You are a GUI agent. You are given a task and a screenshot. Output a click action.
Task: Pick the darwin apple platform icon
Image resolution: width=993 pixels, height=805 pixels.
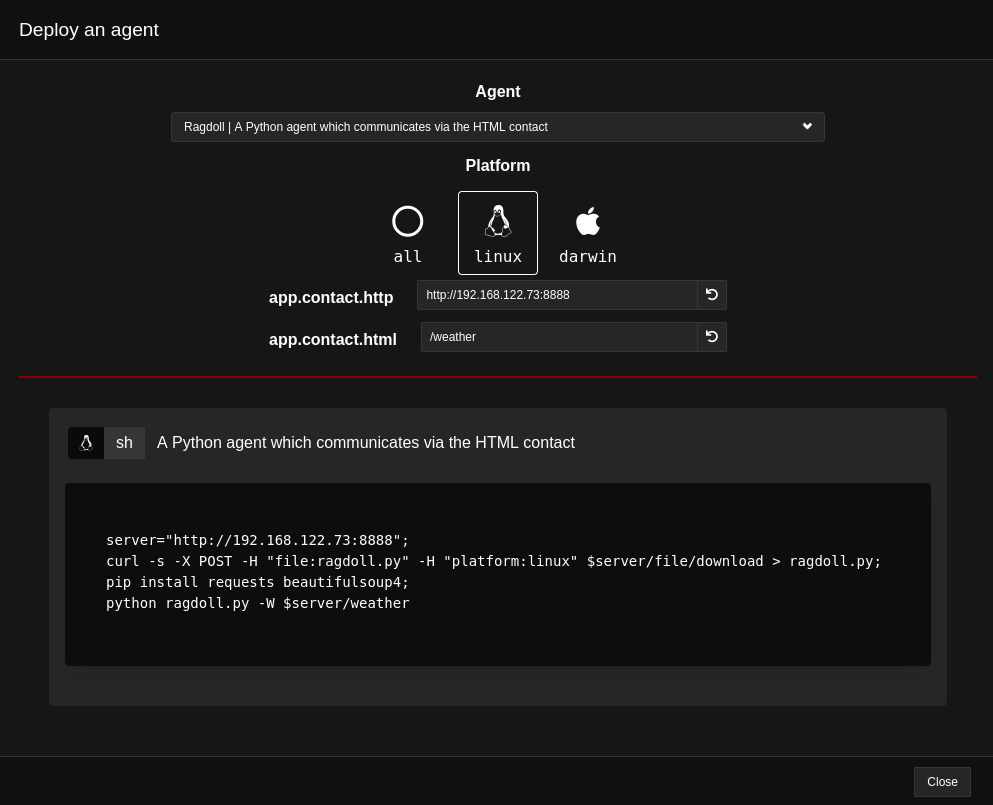pyautogui.click(x=588, y=221)
